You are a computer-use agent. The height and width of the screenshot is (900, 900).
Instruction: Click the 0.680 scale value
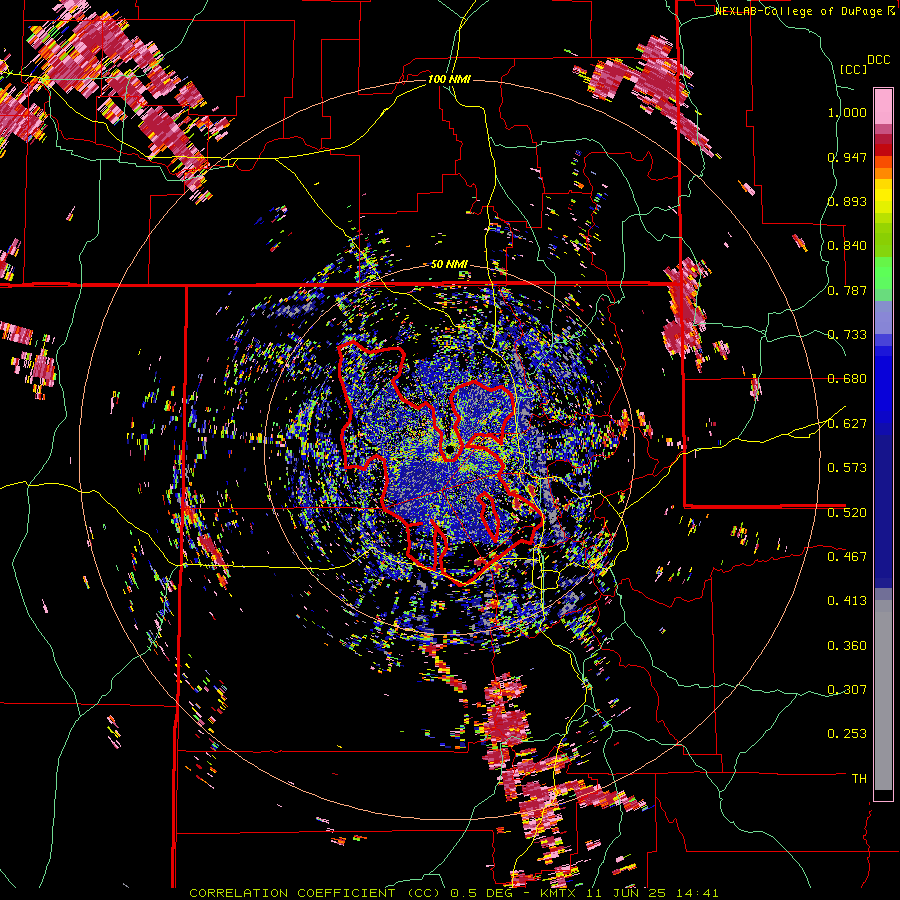coord(847,379)
